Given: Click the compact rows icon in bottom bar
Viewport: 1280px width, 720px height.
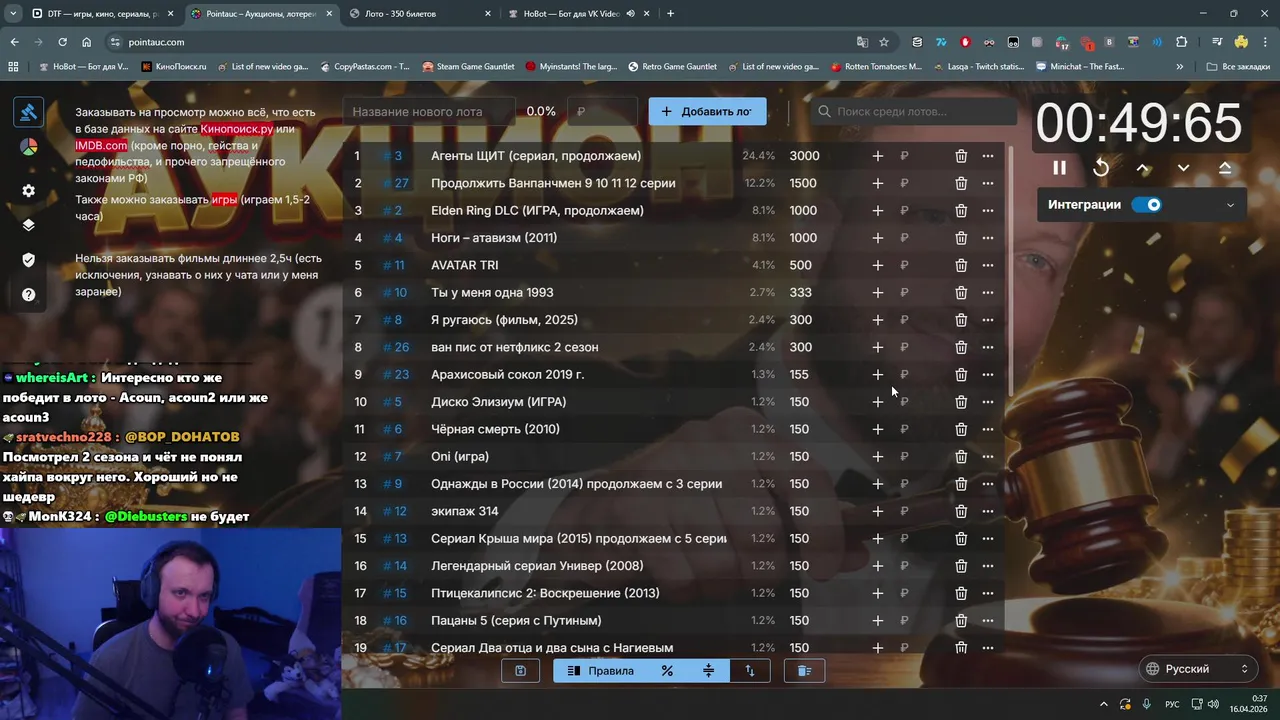Looking at the screenshot, I should [708, 671].
